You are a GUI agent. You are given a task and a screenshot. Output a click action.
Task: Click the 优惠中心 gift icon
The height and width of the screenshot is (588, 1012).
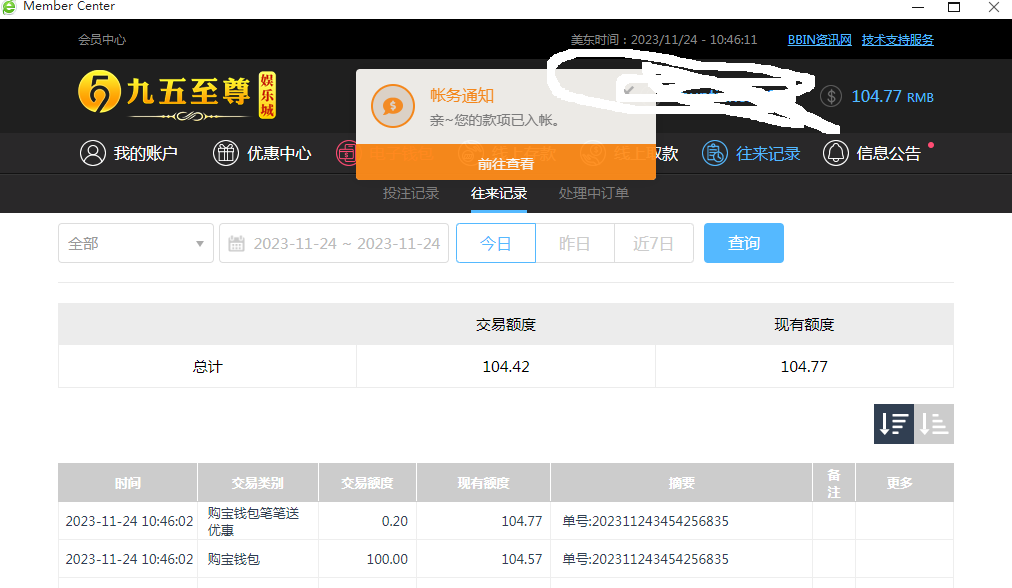click(226, 153)
